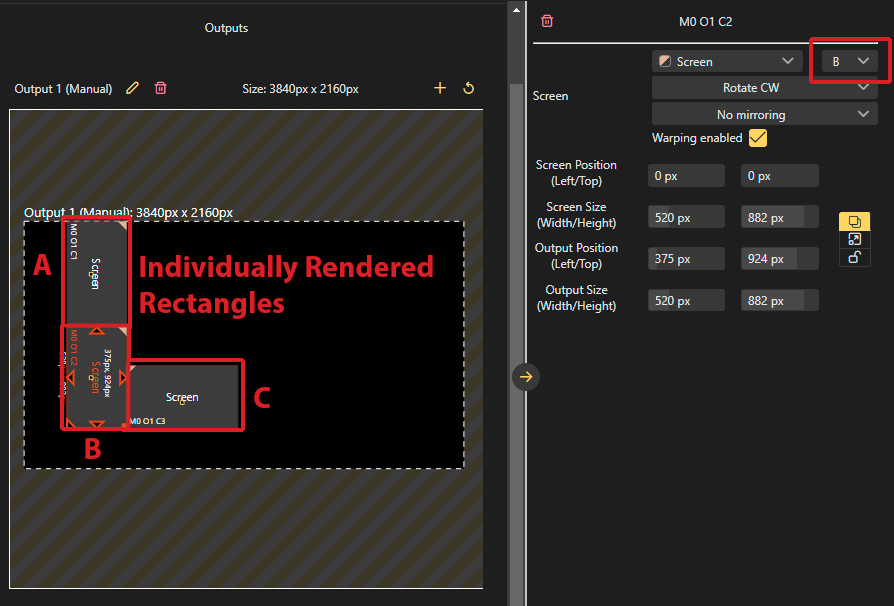Click the unlocked padlock icon
The height and width of the screenshot is (606, 894).
[854, 257]
